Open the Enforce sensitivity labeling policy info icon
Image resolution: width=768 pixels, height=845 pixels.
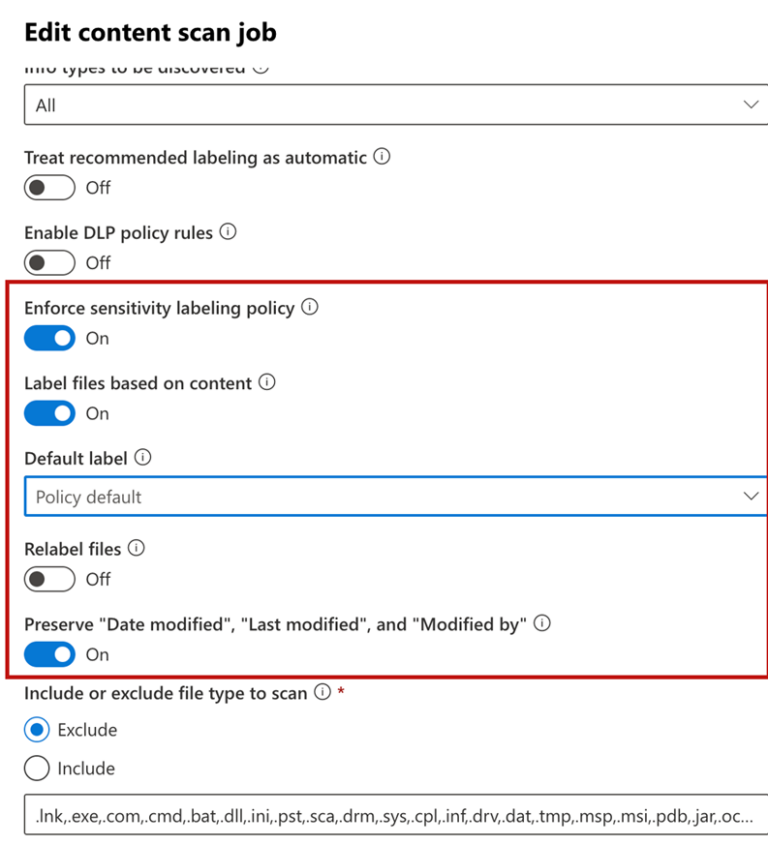308,307
